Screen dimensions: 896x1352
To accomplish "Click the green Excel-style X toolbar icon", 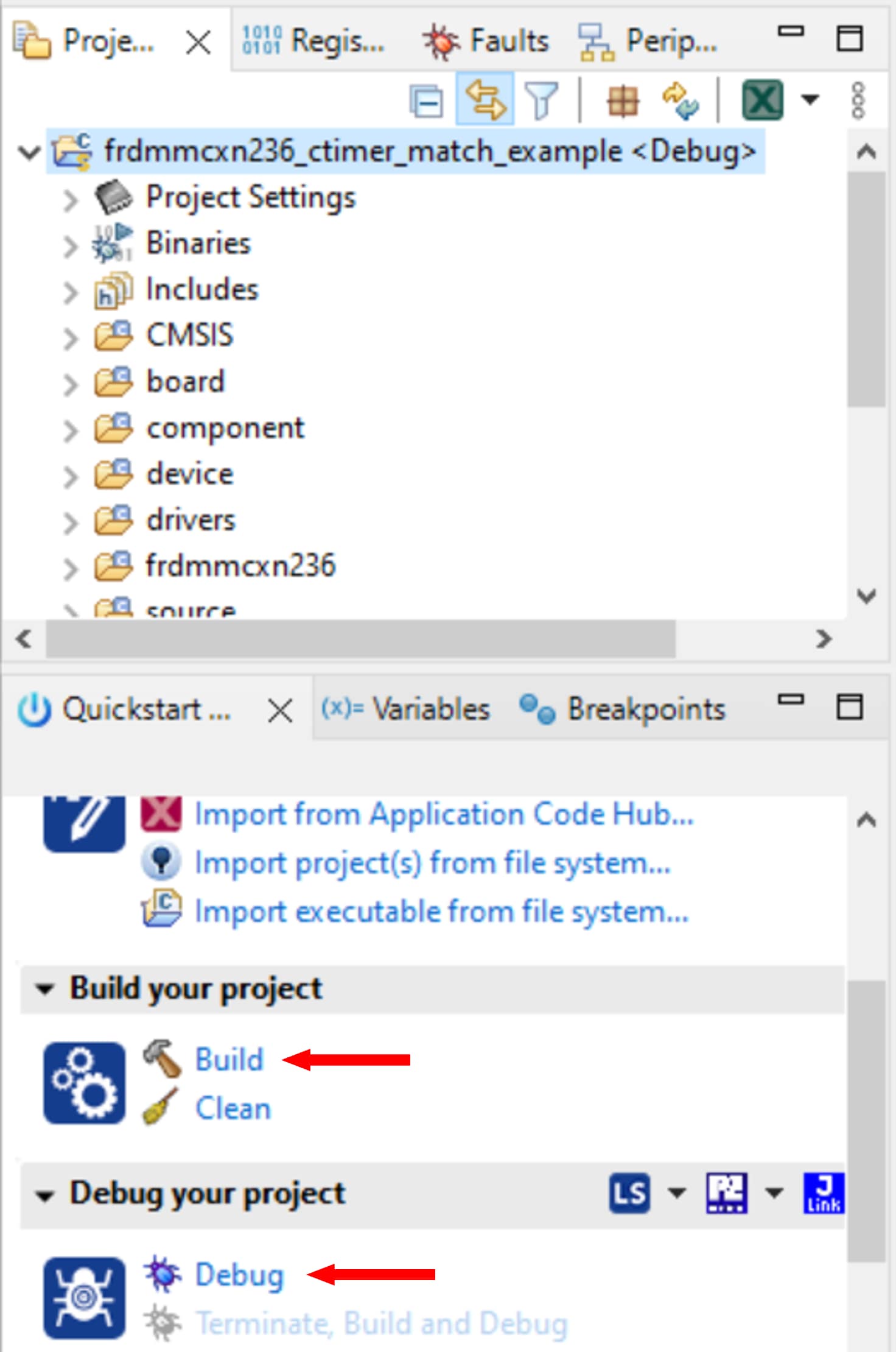I will pyautogui.click(x=762, y=100).
